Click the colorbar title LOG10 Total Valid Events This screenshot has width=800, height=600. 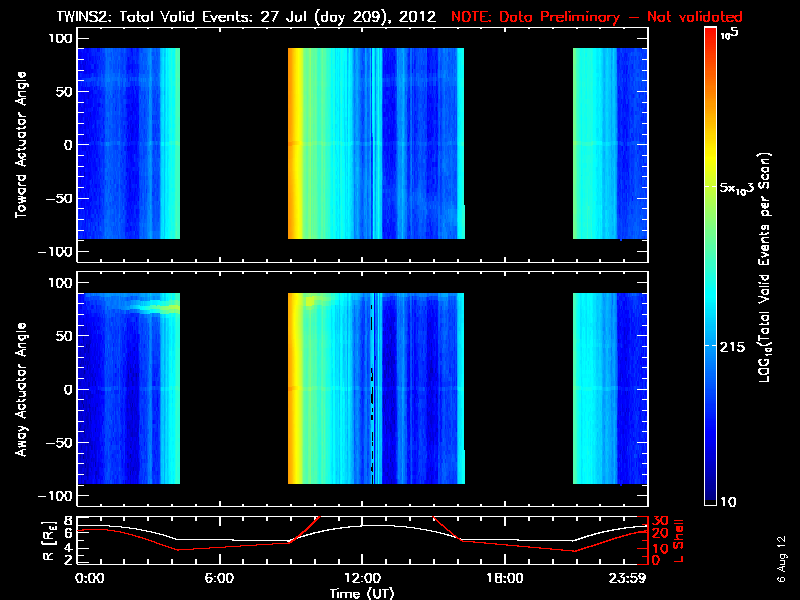(x=764, y=268)
